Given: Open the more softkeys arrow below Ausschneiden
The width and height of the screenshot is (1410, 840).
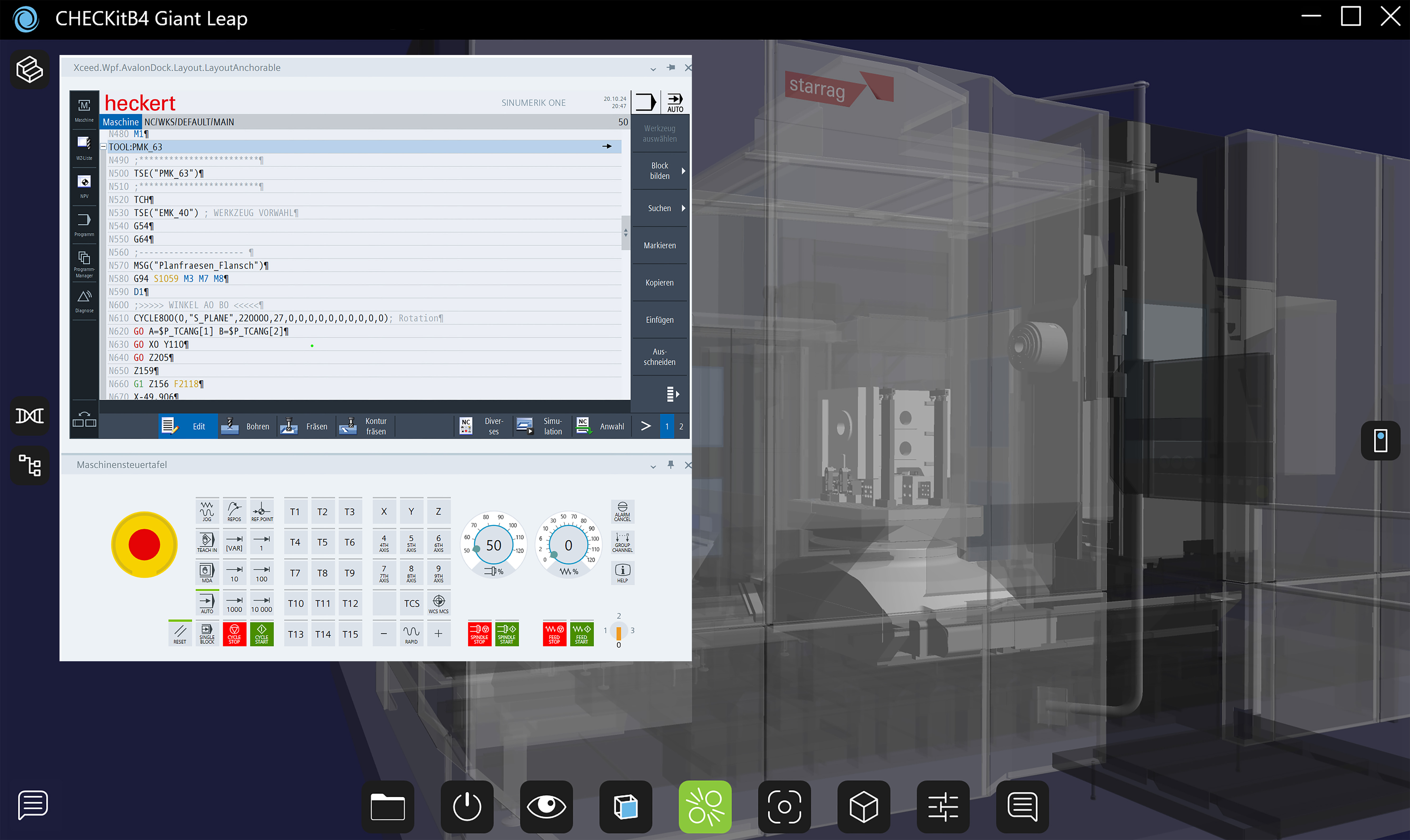Looking at the screenshot, I should click(x=672, y=394).
